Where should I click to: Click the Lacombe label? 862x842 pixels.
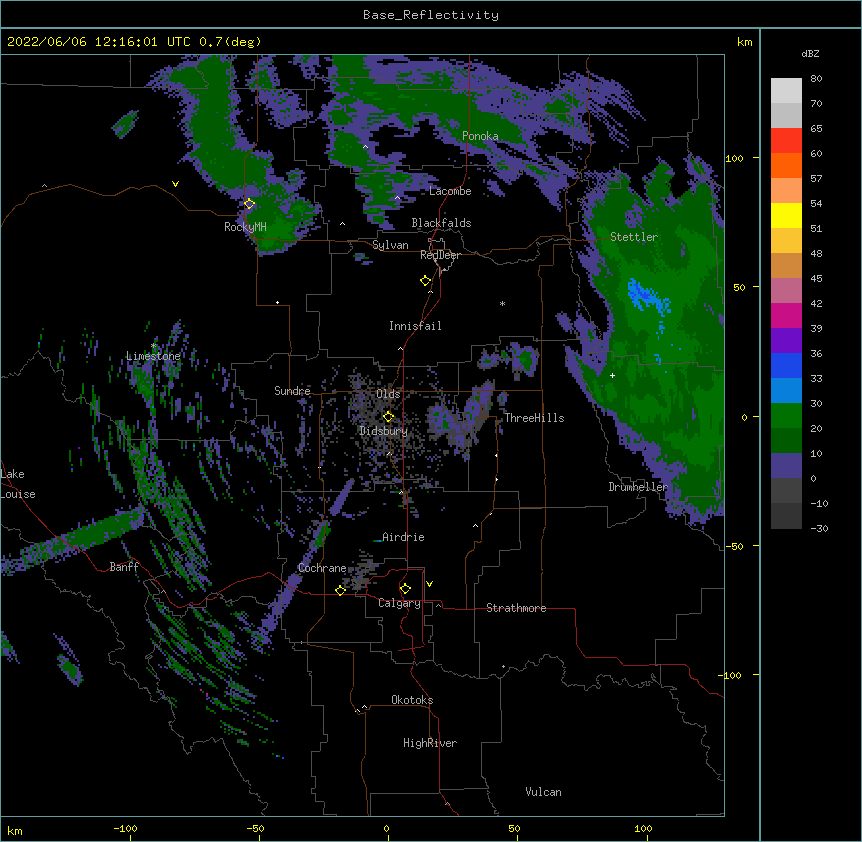450,191
